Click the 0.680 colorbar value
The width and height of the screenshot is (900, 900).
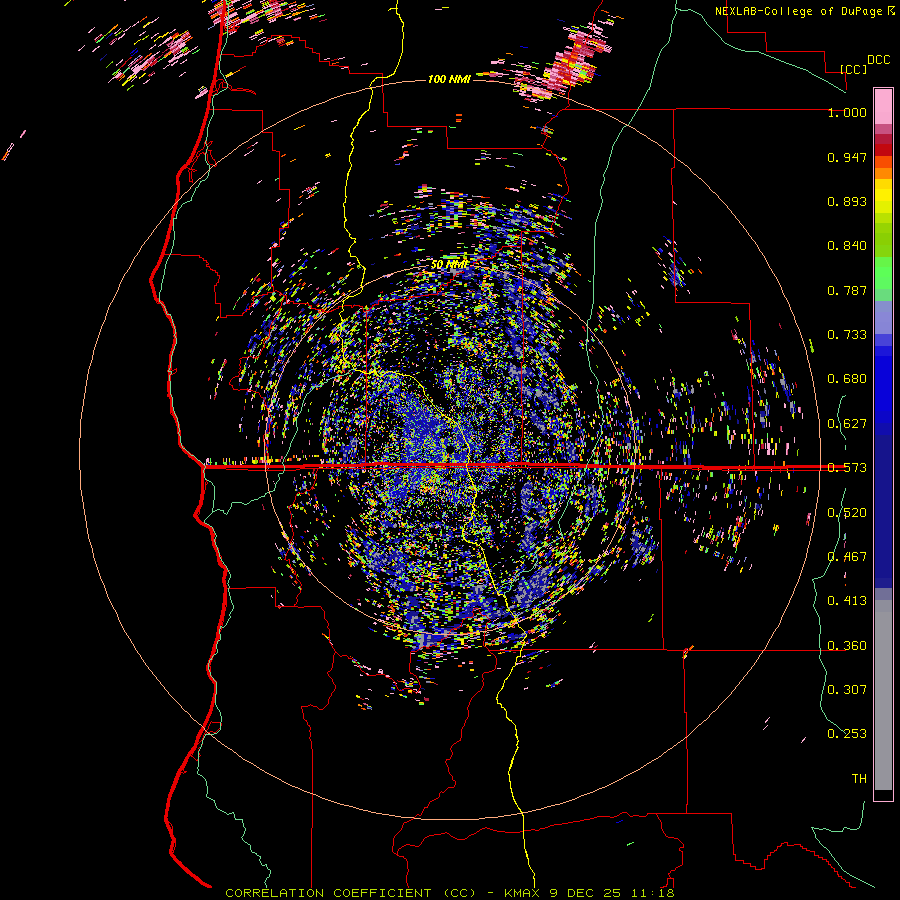(847, 379)
